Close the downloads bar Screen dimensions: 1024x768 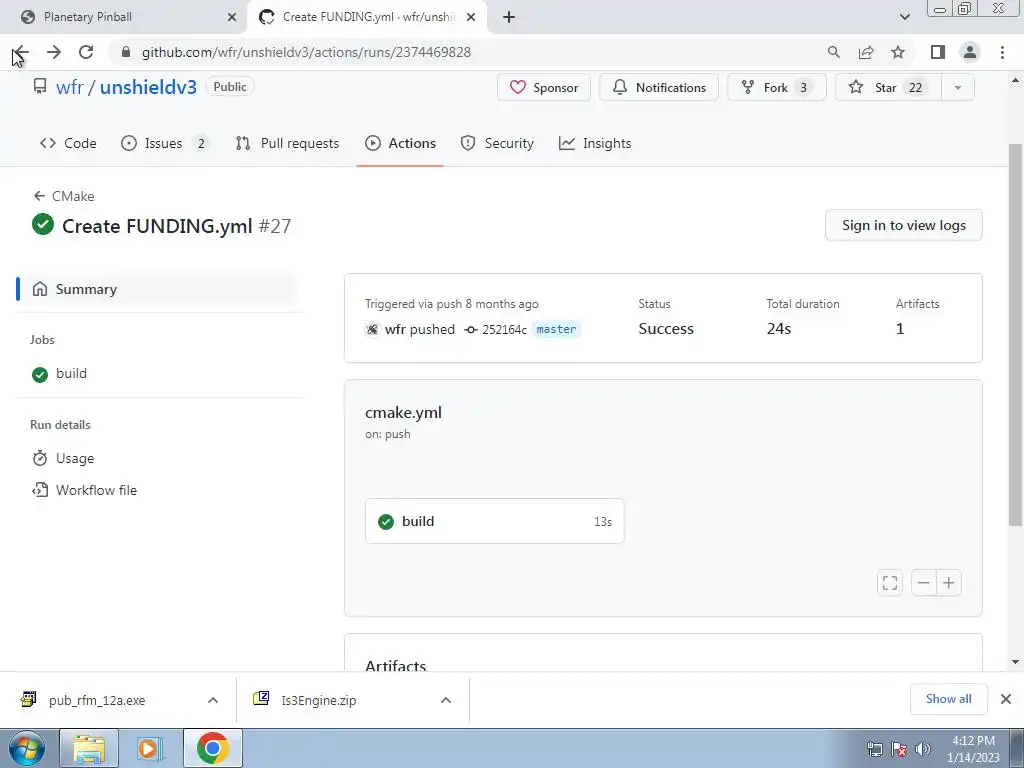click(1006, 699)
